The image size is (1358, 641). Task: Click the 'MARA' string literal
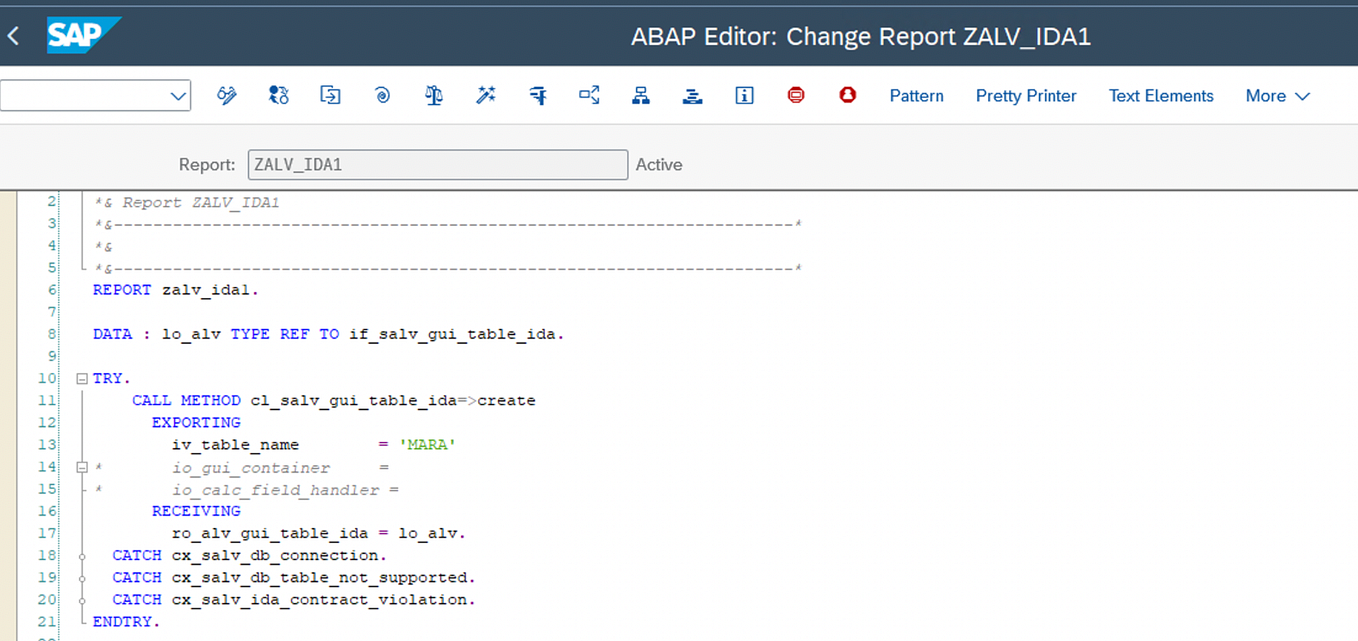coord(427,444)
